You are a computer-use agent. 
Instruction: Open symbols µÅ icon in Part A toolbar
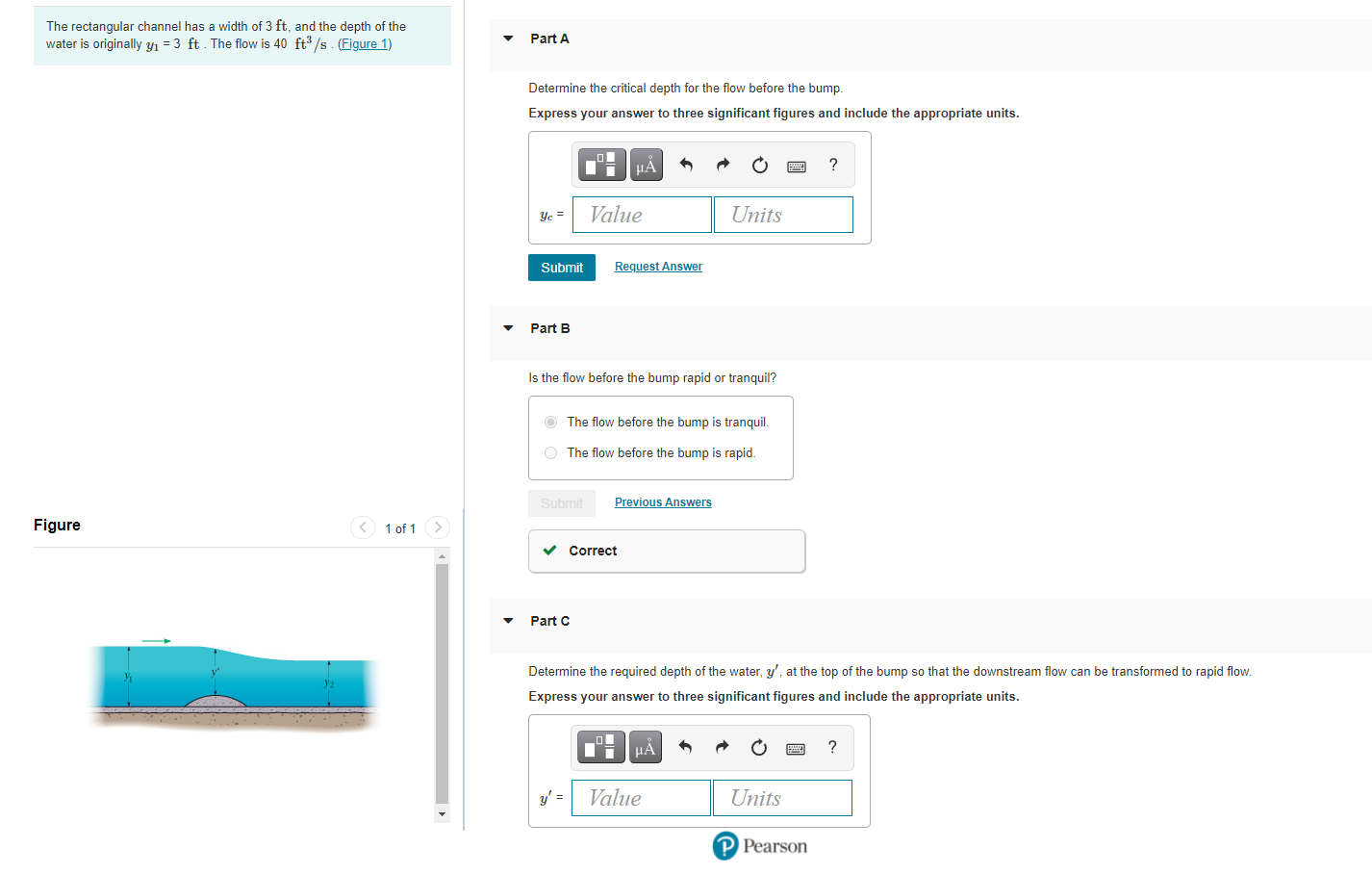coord(647,165)
